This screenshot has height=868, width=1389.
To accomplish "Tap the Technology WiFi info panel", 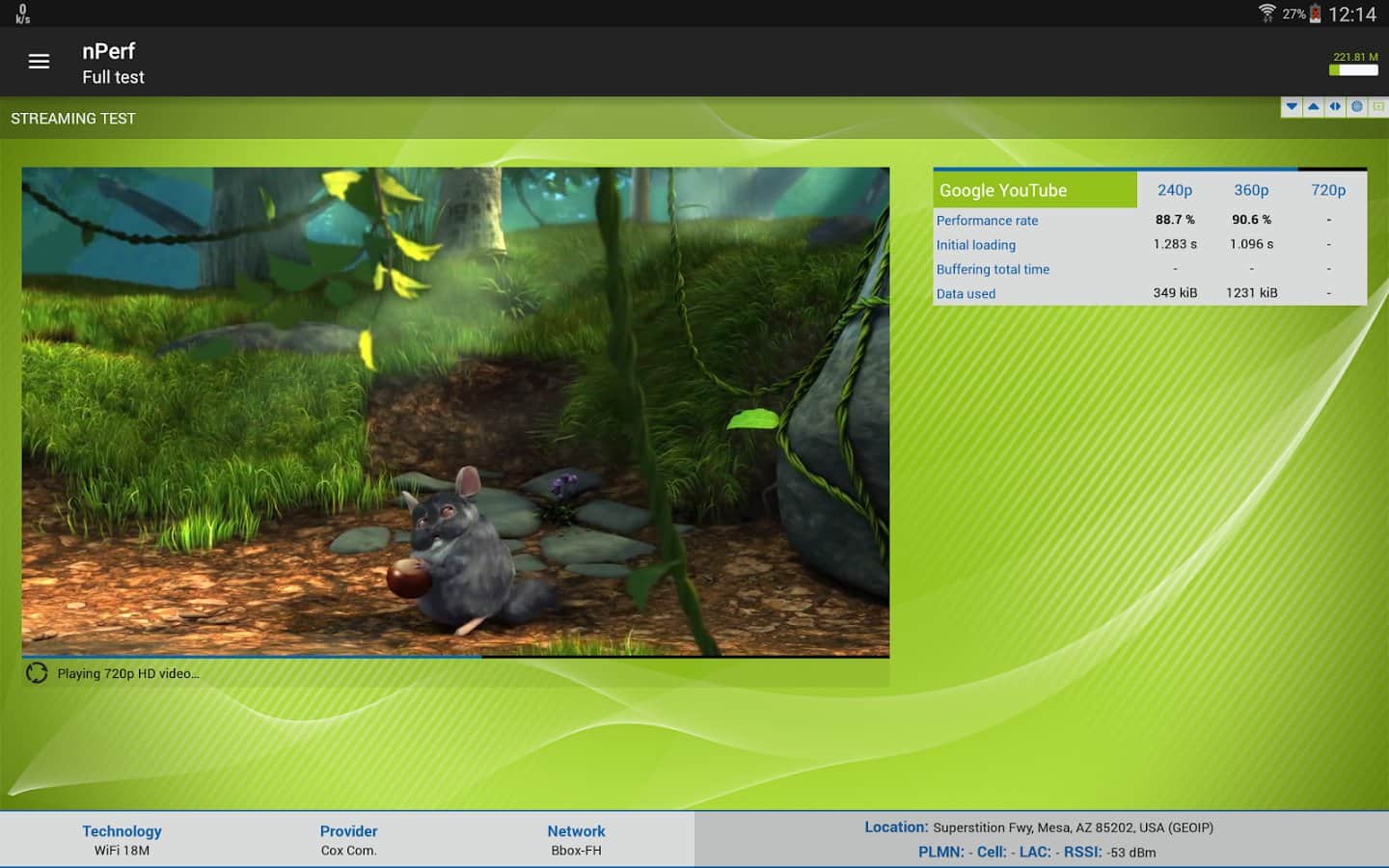I will 122,839.
